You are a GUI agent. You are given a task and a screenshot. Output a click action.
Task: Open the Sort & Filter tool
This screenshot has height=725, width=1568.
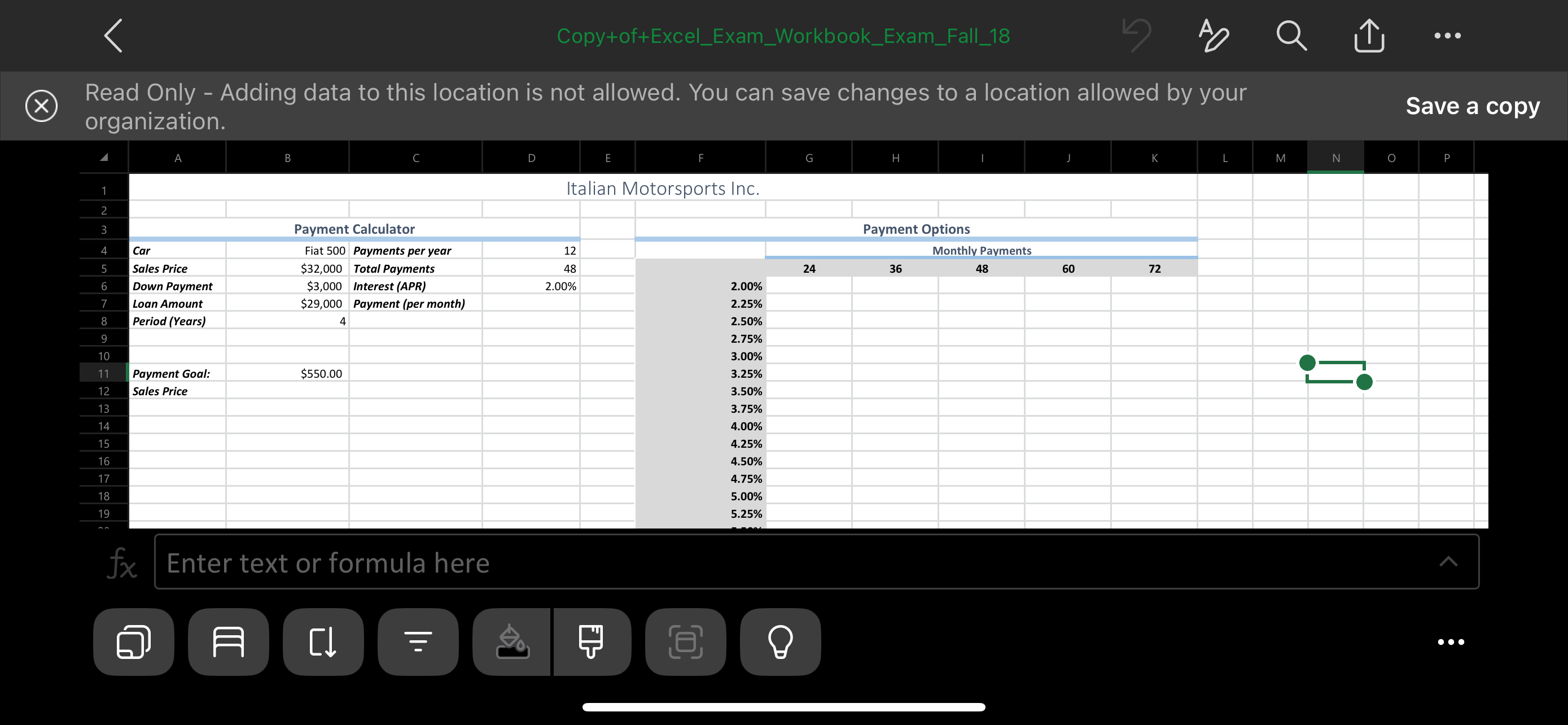point(418,641)
